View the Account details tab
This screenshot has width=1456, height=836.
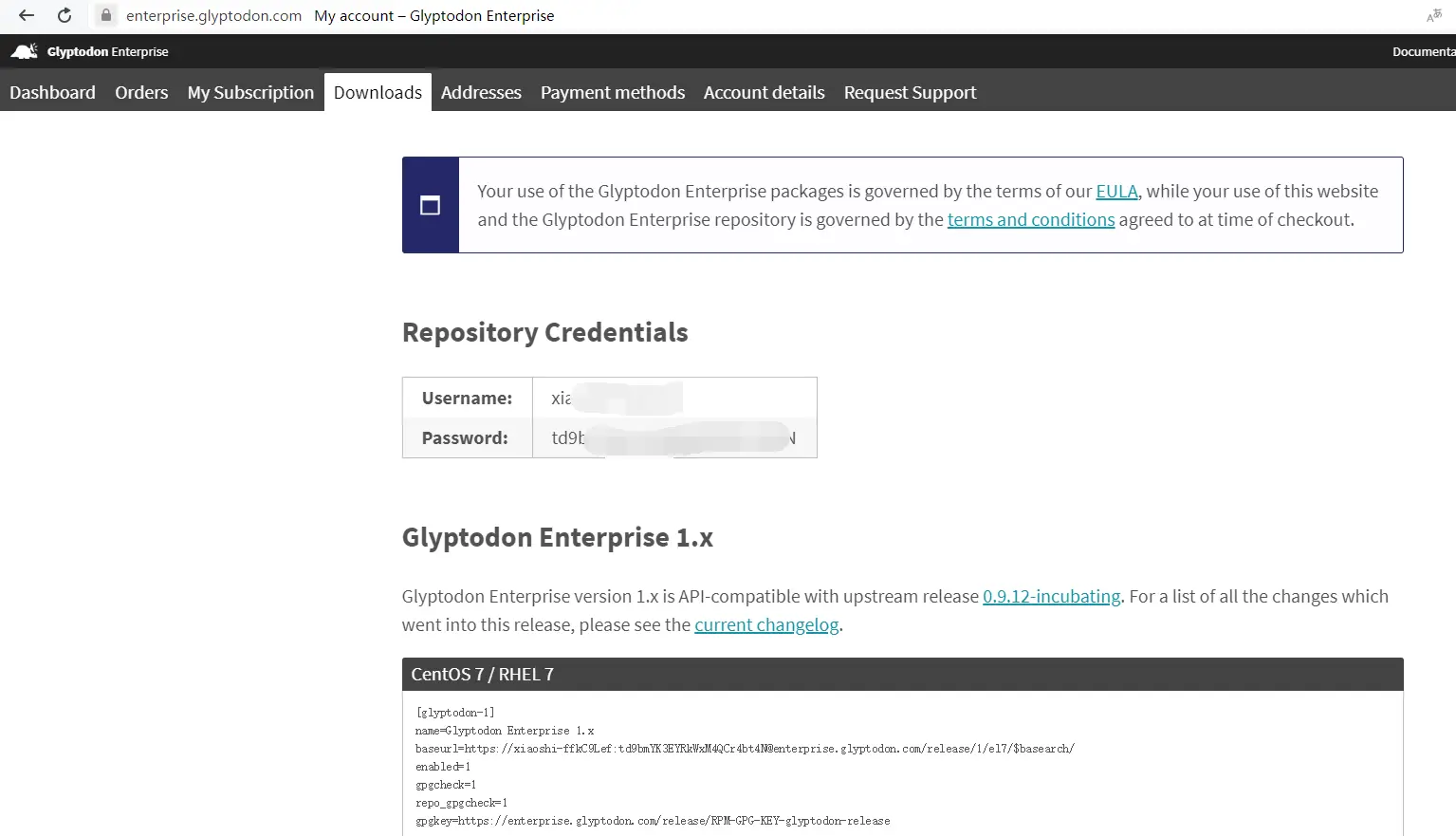point(765,92)
